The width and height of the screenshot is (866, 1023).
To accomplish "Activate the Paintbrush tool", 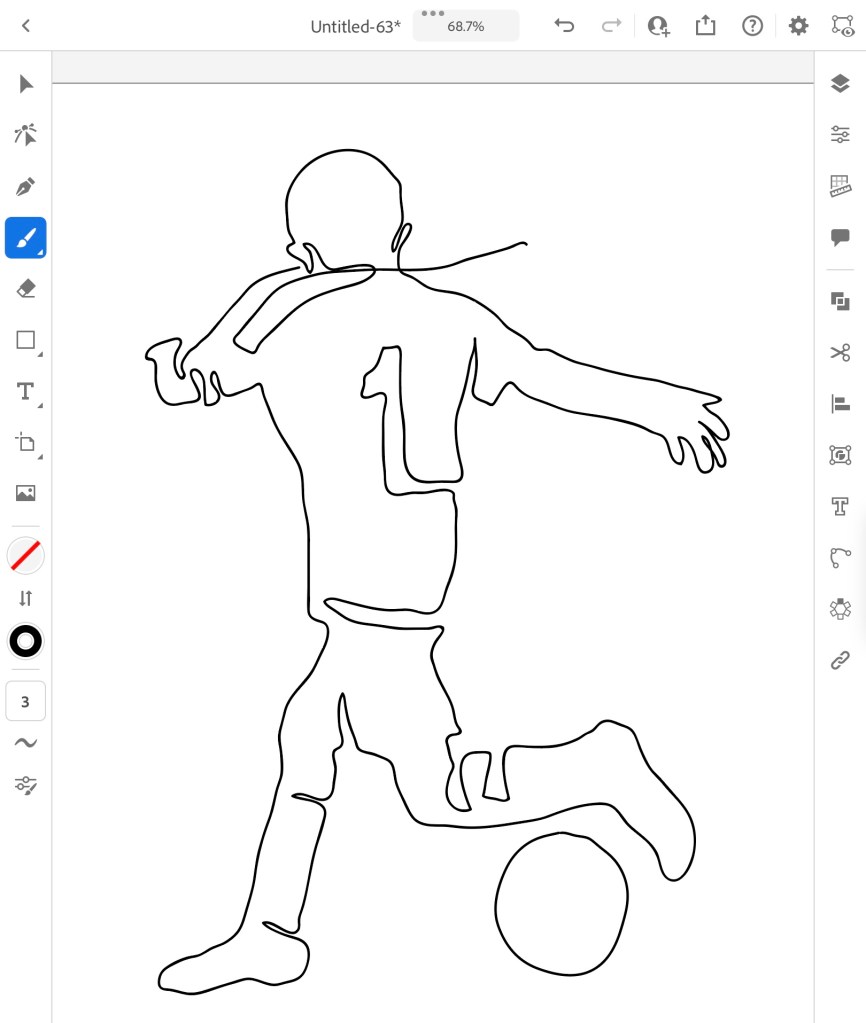I will click(26, 238).
